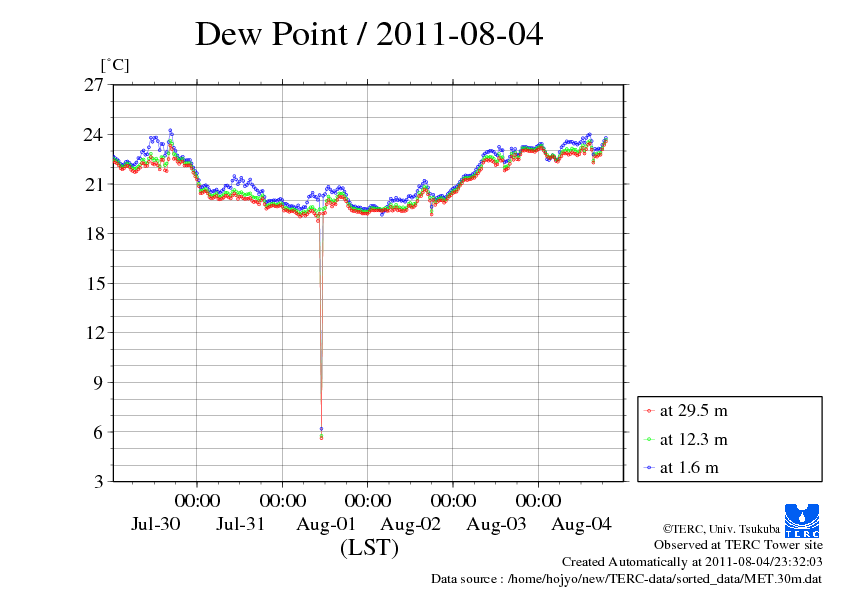The image size is (842, 595).
Task: Click the lowest data point of the spike near 6
Action: (321, 438)
